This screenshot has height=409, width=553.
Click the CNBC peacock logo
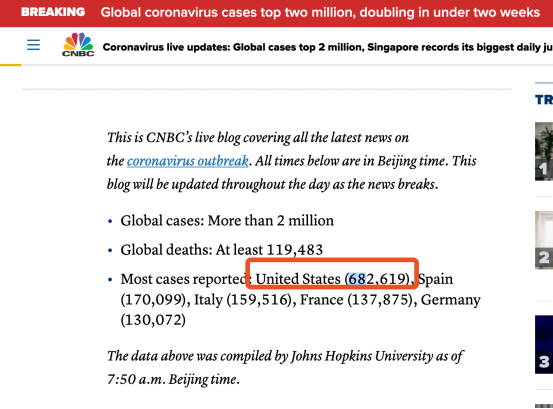coord(78,45)
